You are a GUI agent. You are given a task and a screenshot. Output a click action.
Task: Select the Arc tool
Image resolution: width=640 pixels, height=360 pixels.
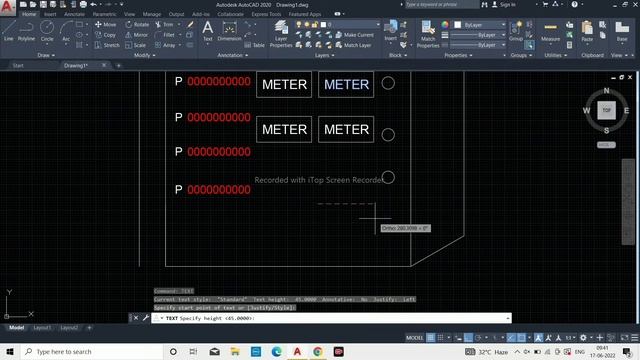66,31
